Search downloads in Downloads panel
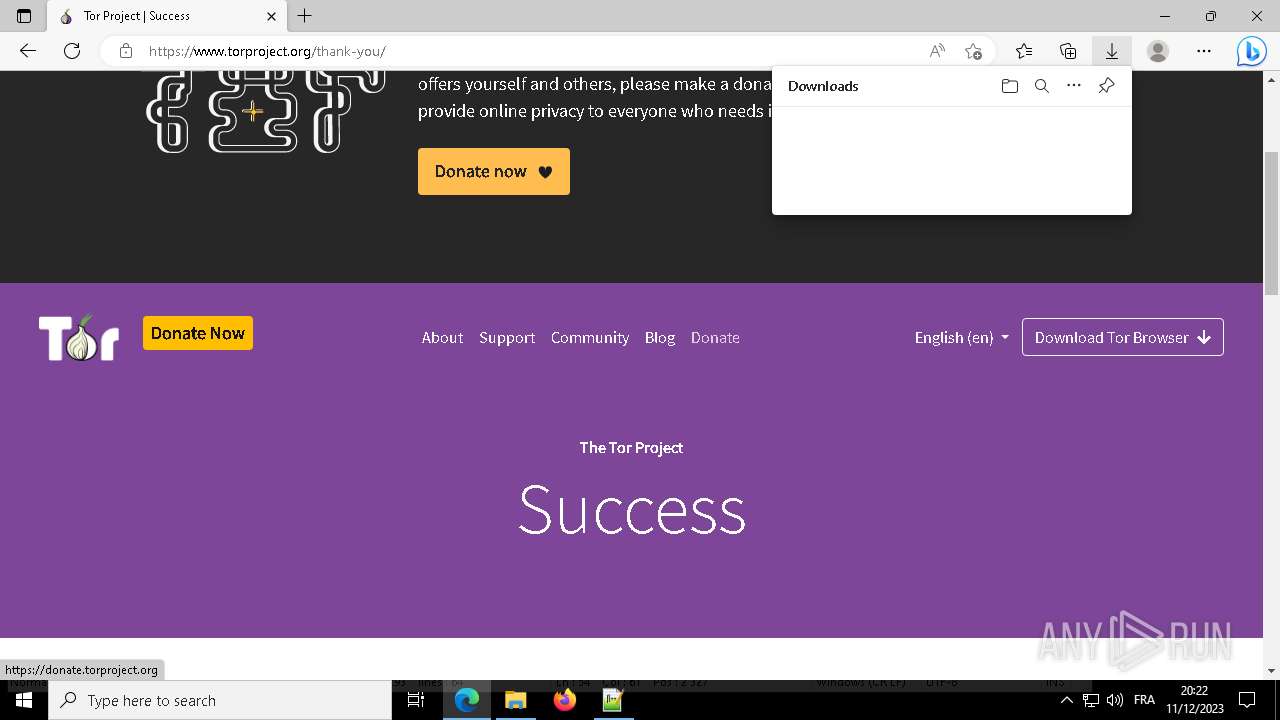 [1042, 86]
